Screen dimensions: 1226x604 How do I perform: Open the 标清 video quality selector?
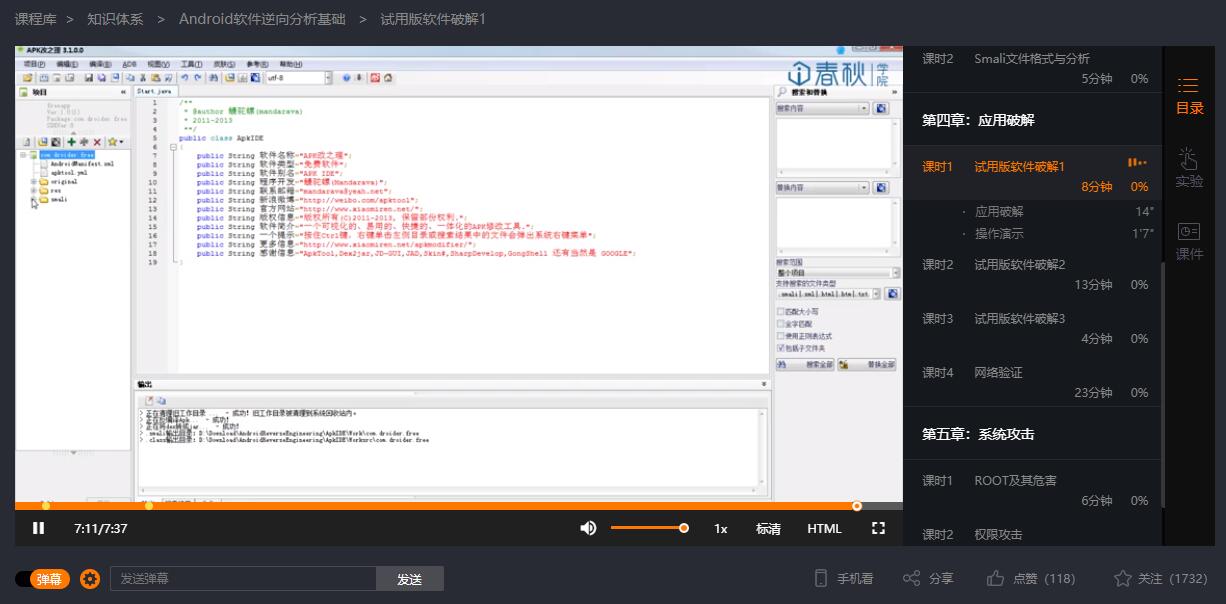[768, 528]
